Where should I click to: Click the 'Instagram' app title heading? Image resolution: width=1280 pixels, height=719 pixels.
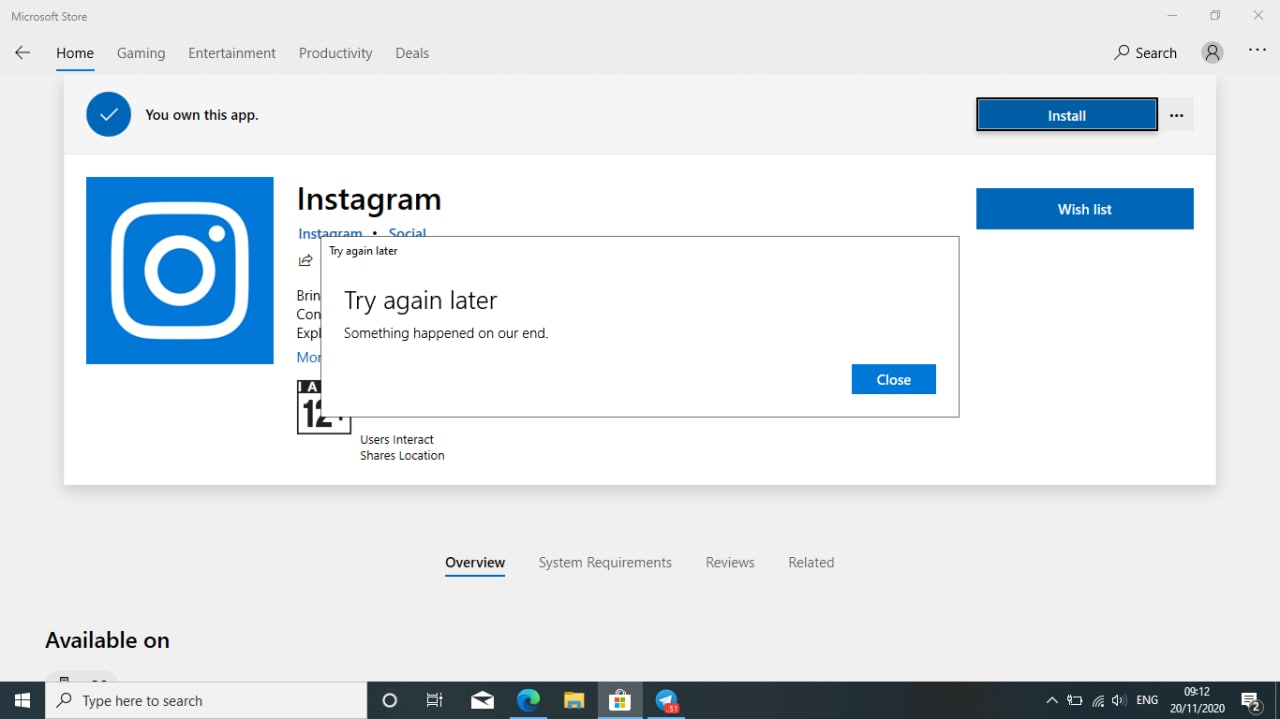[x=369, y=199]
